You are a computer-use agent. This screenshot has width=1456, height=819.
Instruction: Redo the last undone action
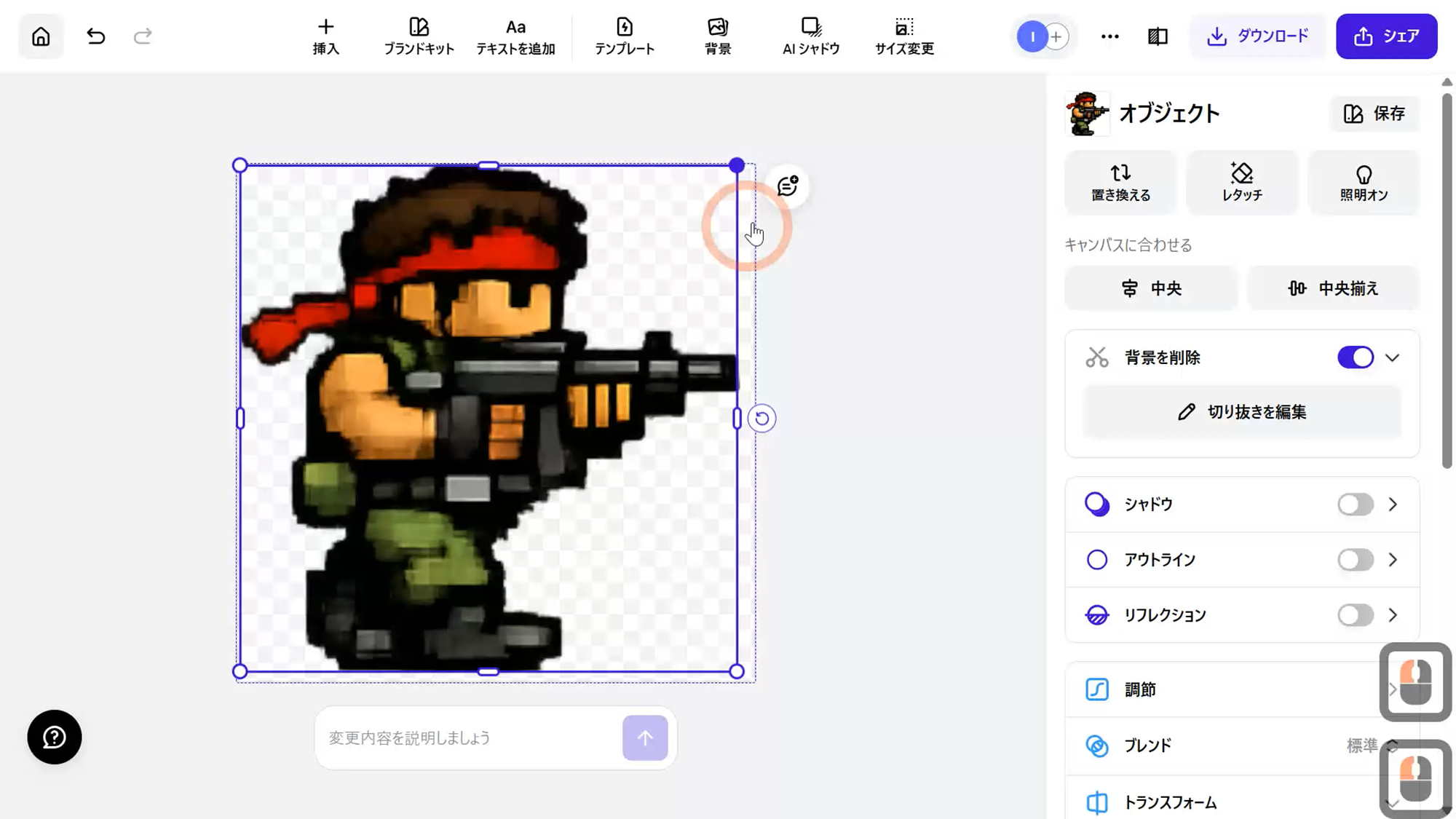pos(143,36)
